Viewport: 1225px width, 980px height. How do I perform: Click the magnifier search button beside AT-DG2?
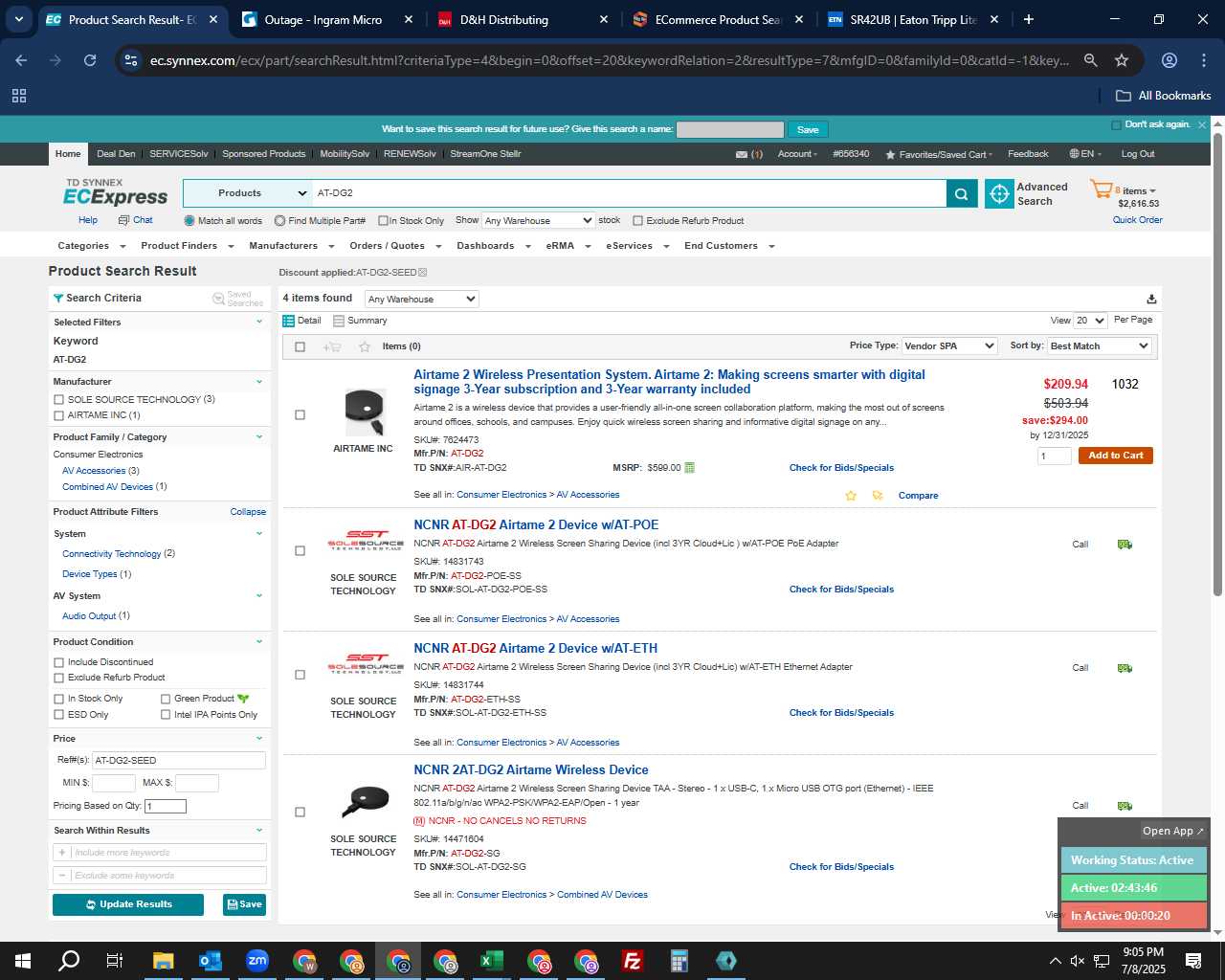pyautogui.click(x=962, y=193)
